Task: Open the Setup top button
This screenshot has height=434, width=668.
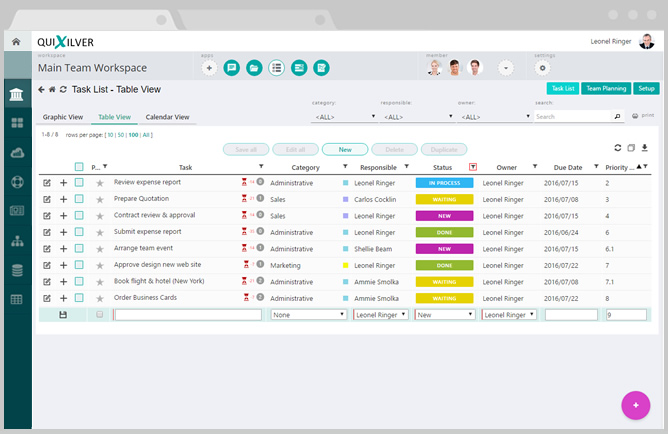Action: [646, 88]
